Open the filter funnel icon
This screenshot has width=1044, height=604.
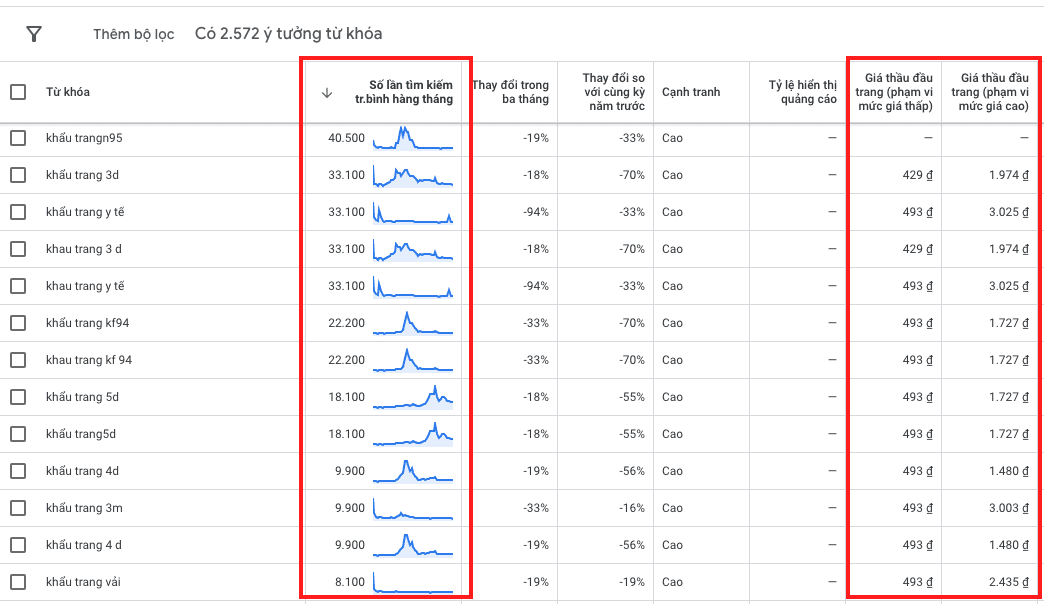34,34
